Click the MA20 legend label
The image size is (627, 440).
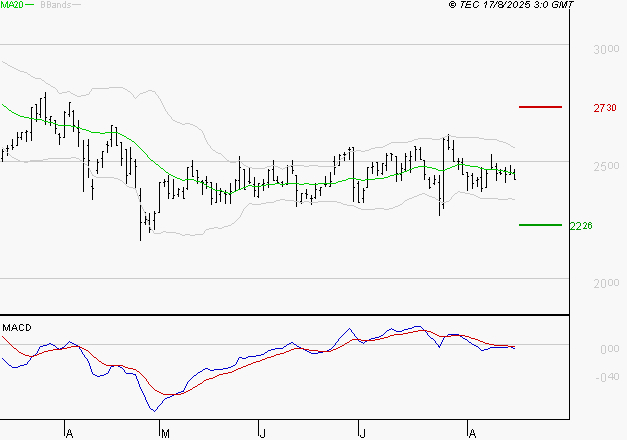[x=11, y=5]
